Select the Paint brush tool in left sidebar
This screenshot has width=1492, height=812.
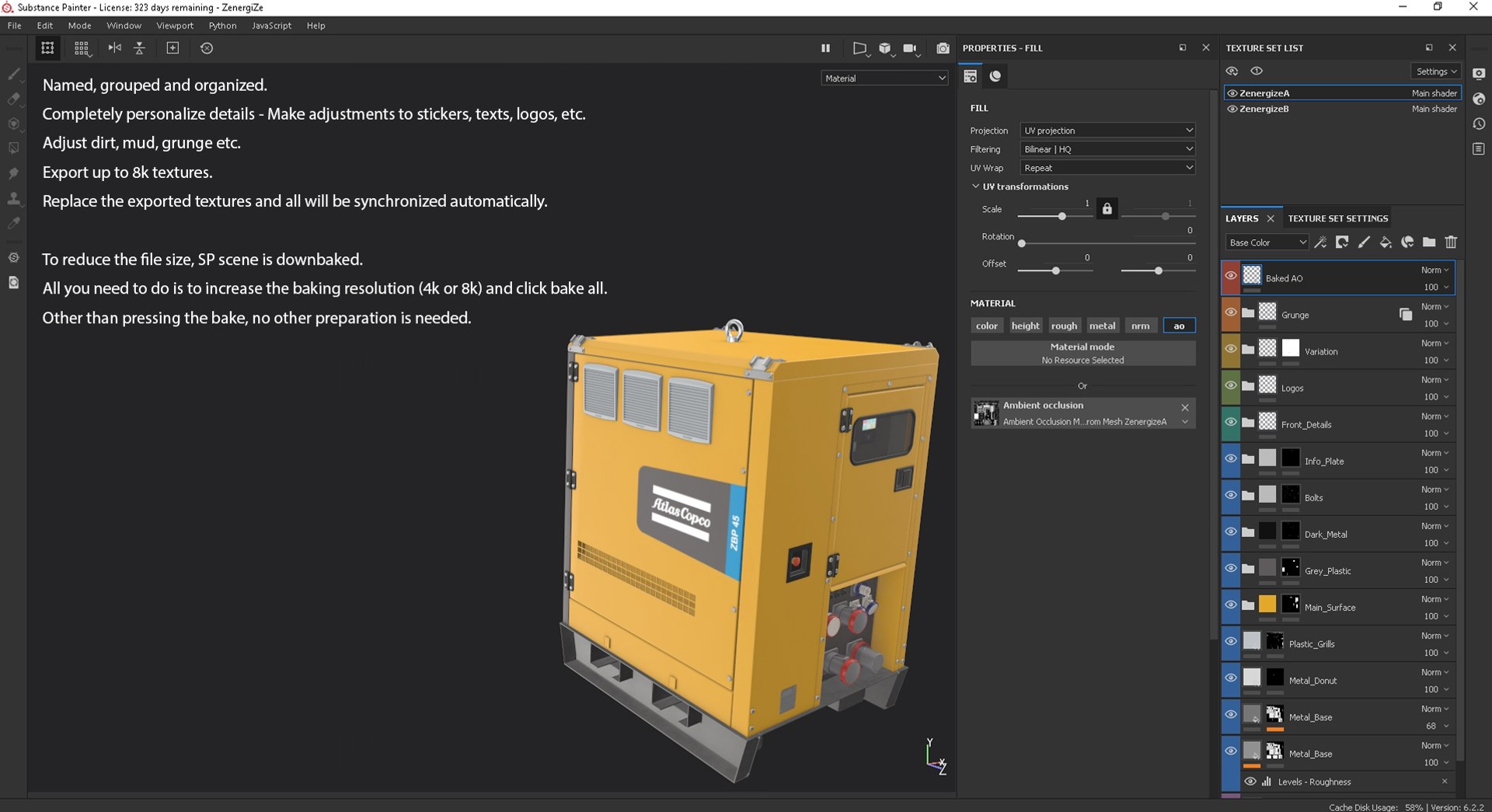[x=13, y=74]
